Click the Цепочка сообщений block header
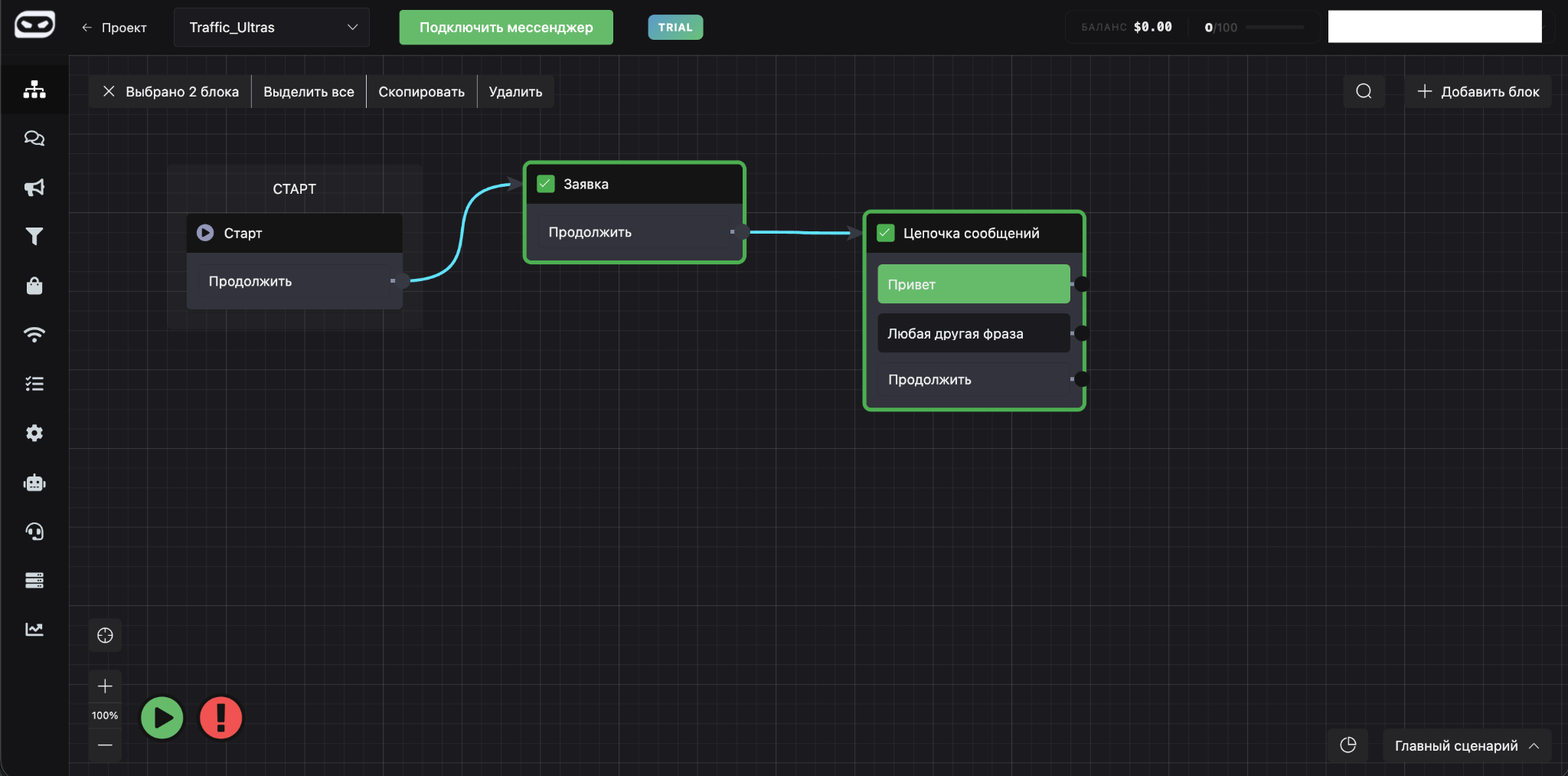Viewport: 1568px width, 776px height. (x=974, y=233)
